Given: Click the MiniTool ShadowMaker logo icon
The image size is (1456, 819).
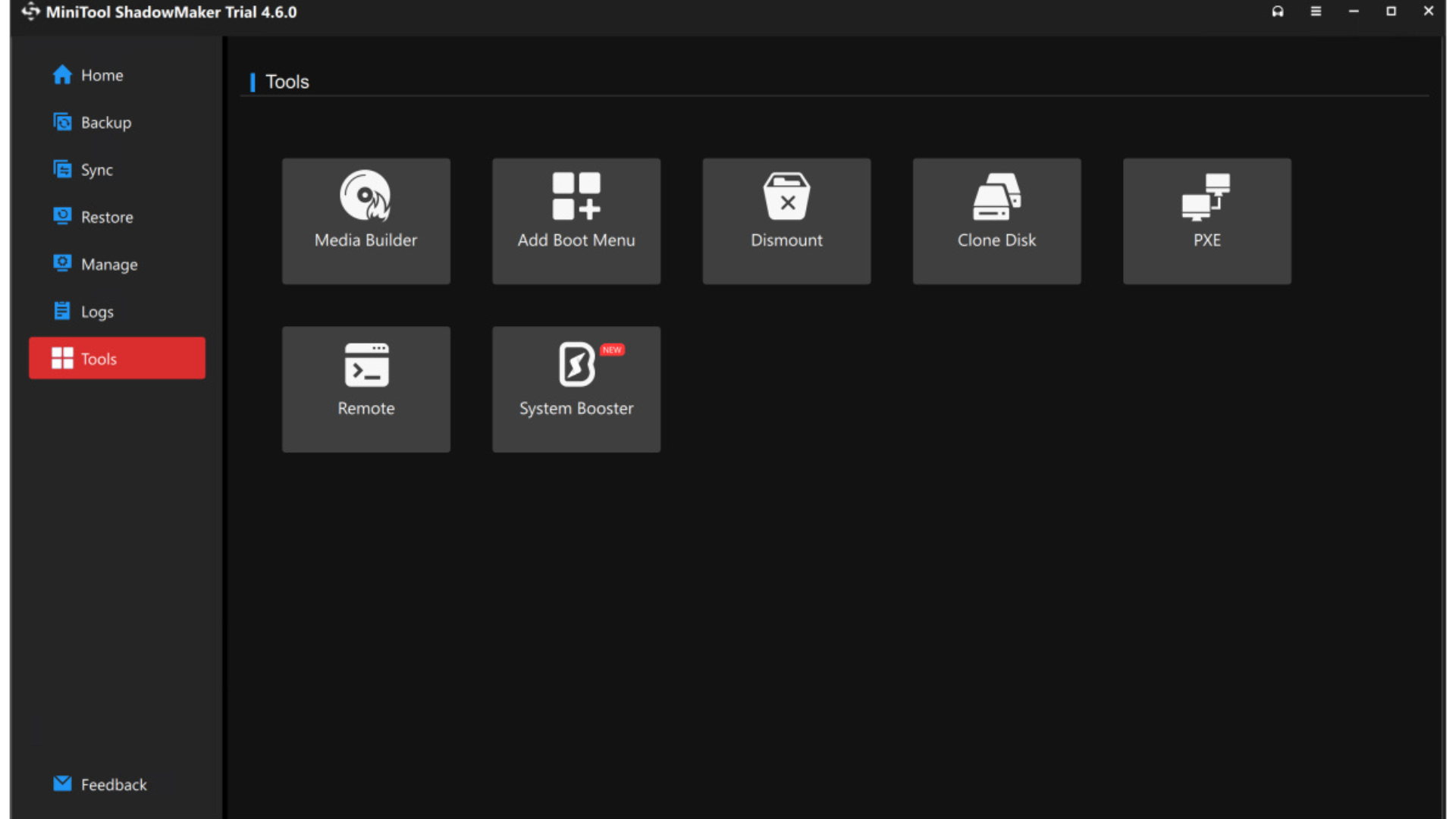Looking at the screenshot, I should click(31, 11).
